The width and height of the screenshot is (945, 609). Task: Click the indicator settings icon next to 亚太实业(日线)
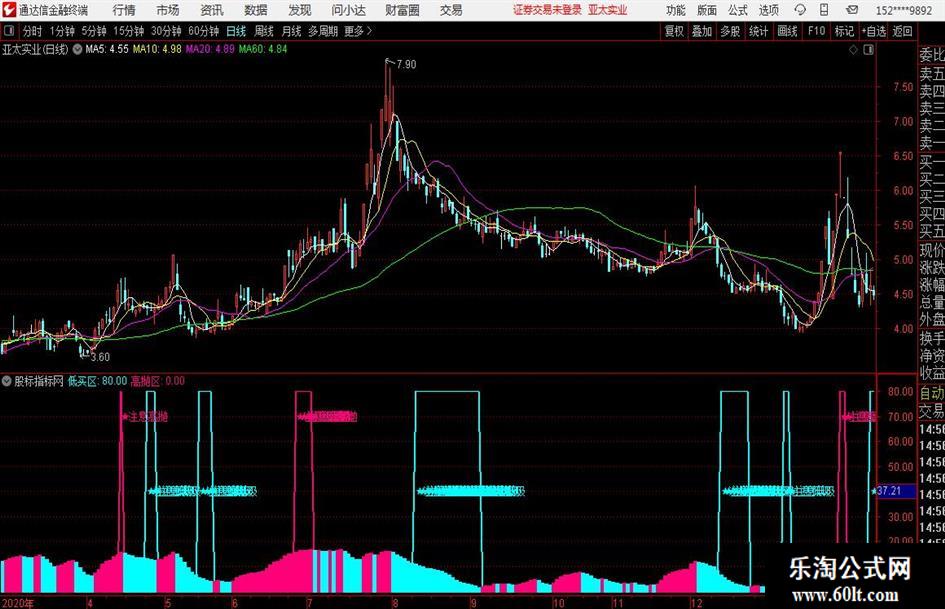[77, 49]
